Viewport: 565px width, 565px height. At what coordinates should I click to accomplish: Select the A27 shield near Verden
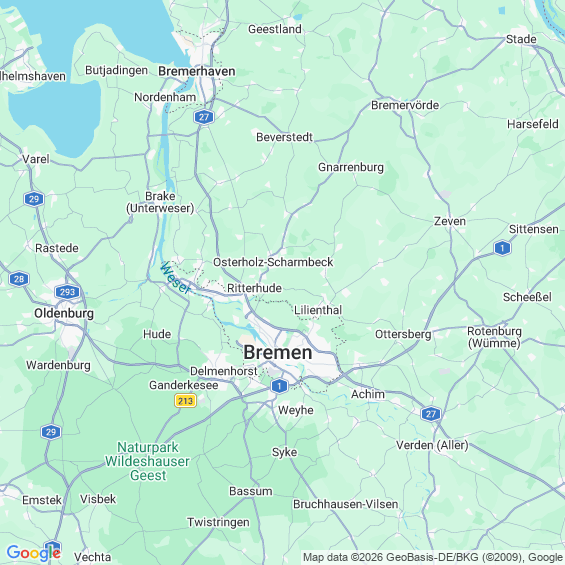click(431, 414)
